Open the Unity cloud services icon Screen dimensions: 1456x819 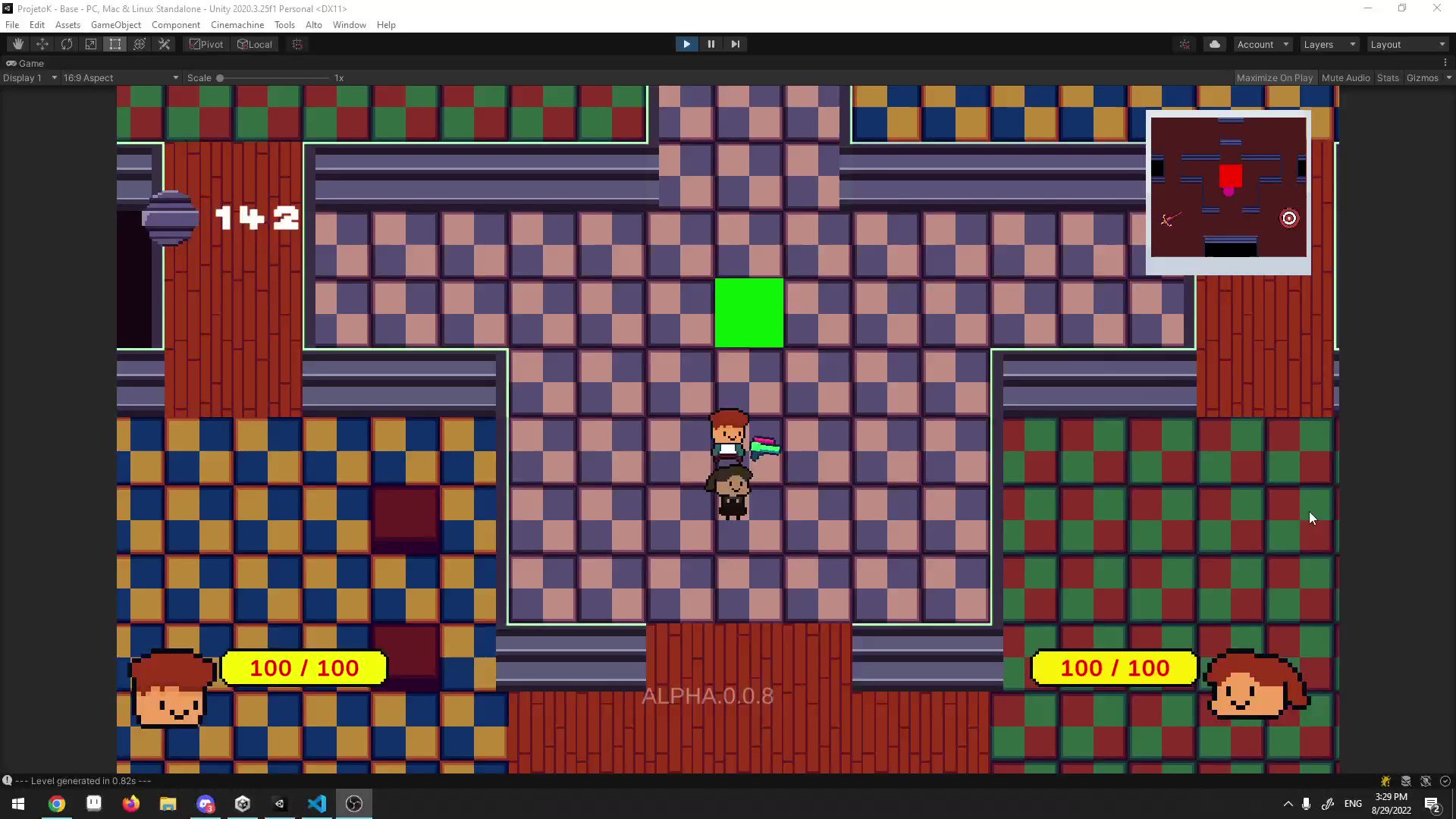[1215, 44]
